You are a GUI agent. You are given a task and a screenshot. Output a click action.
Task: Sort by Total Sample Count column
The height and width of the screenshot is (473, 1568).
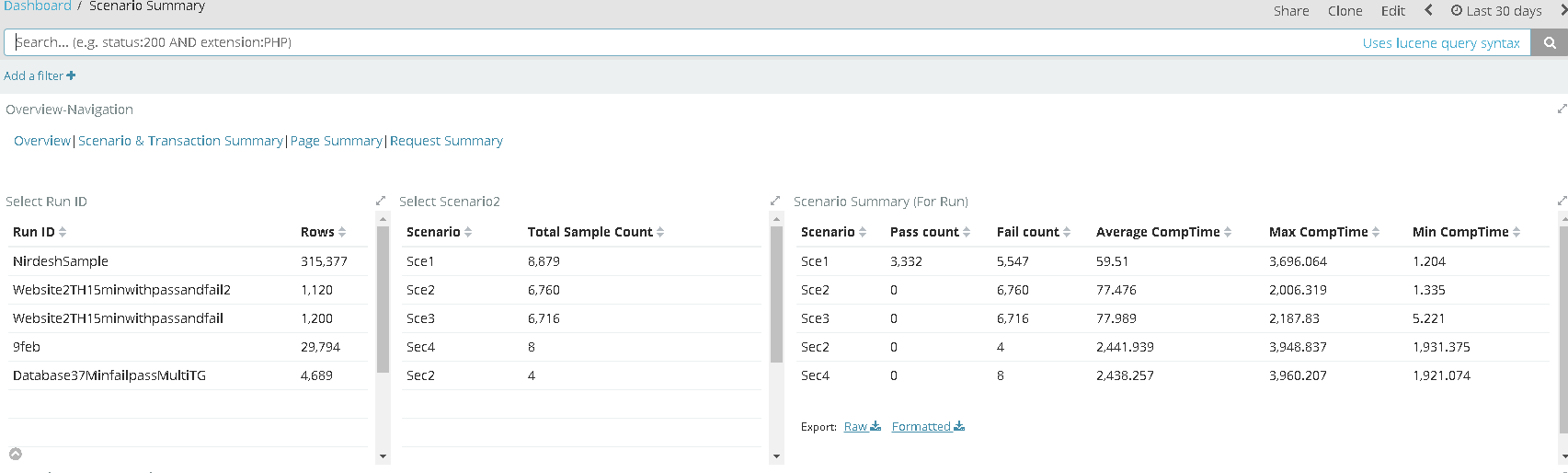pyautogui.click(x=660, y=232)
